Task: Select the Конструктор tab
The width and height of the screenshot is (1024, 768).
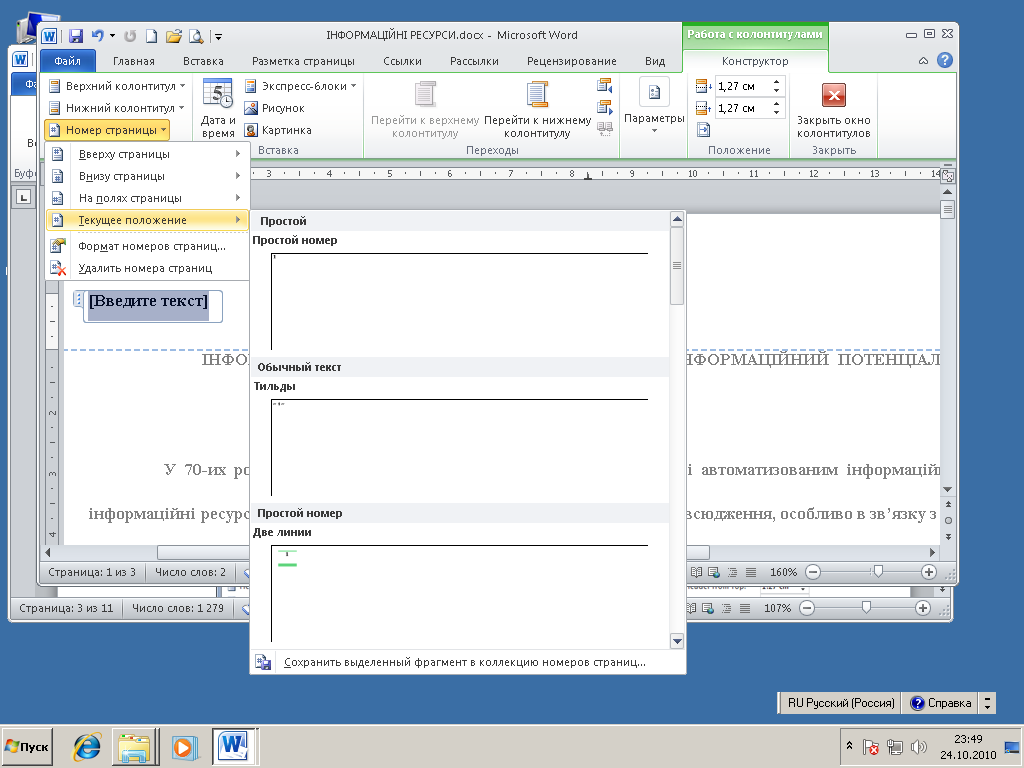Action: (755, 61)
